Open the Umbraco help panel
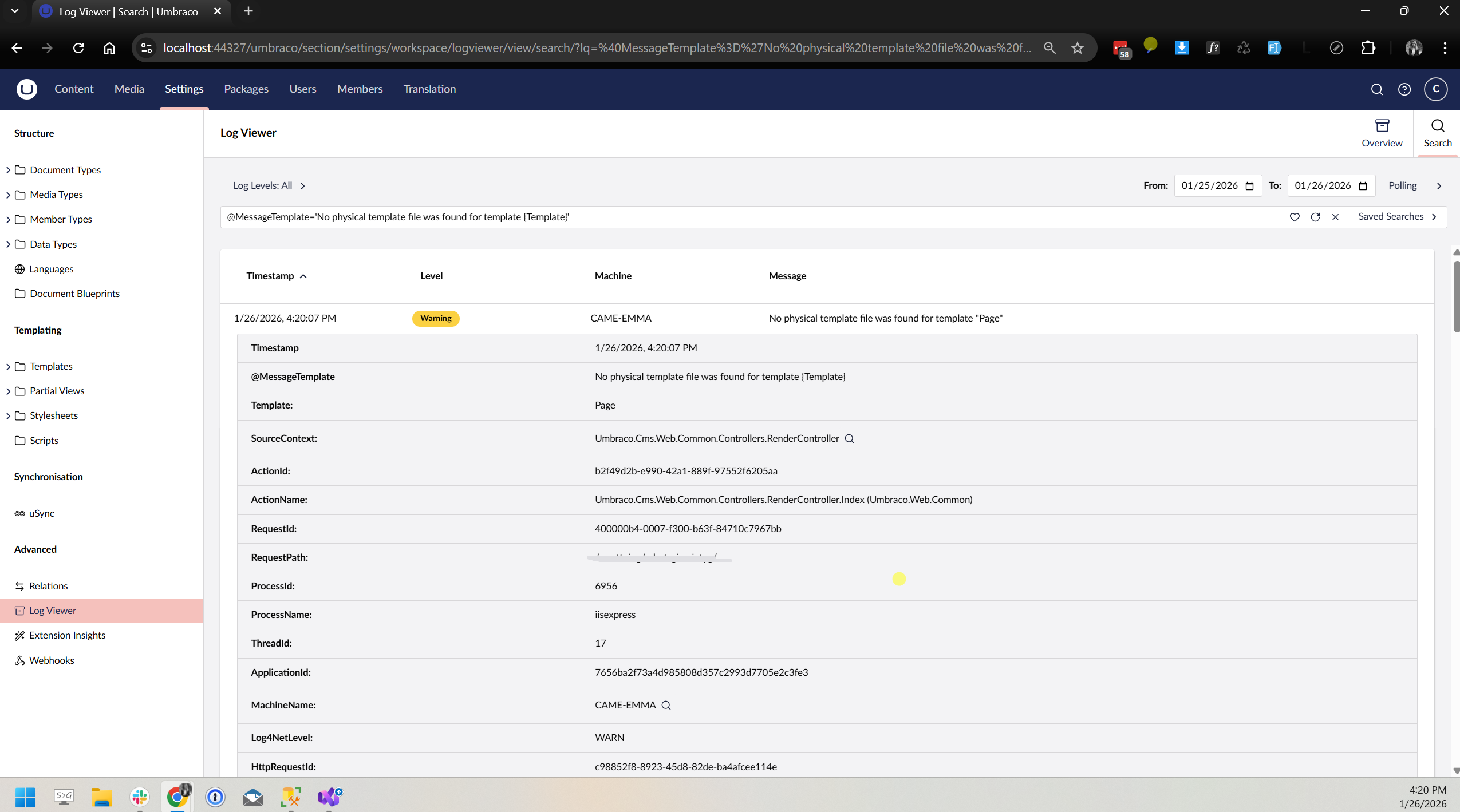Image resolution: width=1460 pixels, height=812 pixels. 1404,89
